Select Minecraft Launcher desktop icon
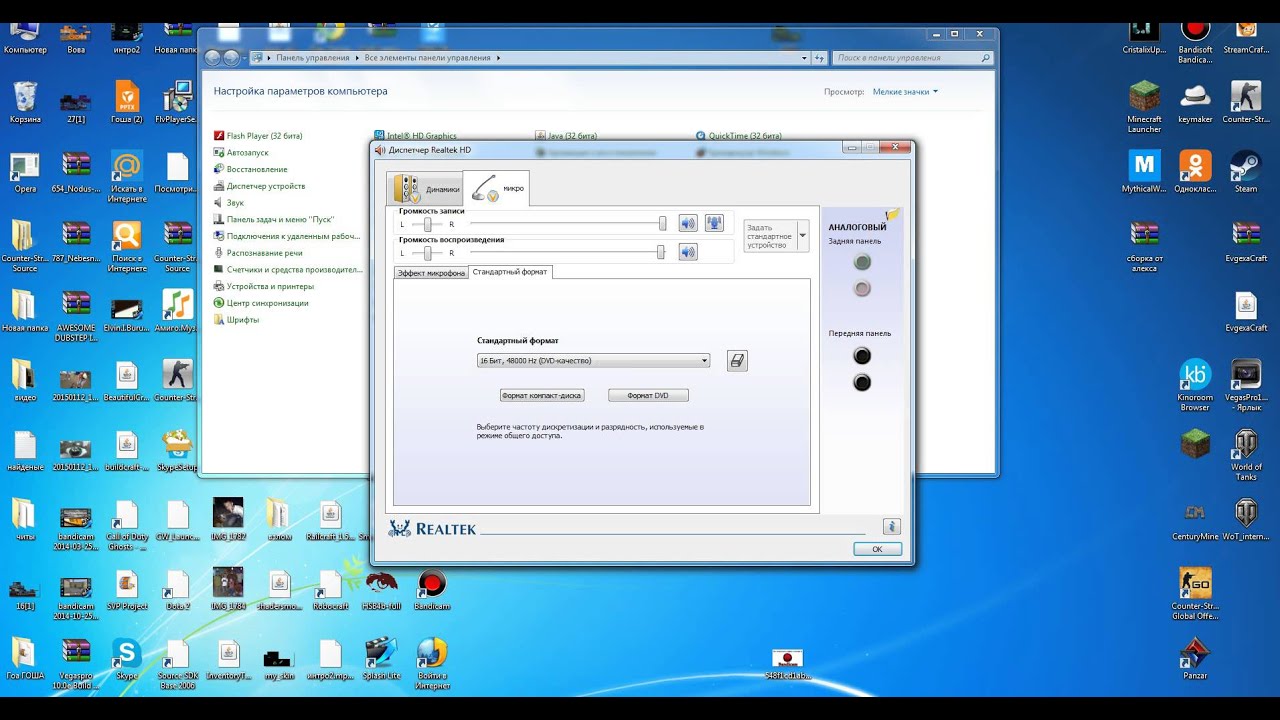Viewport: 1280px width, 720px height. pyautogui.click(x=1145, y=106)
